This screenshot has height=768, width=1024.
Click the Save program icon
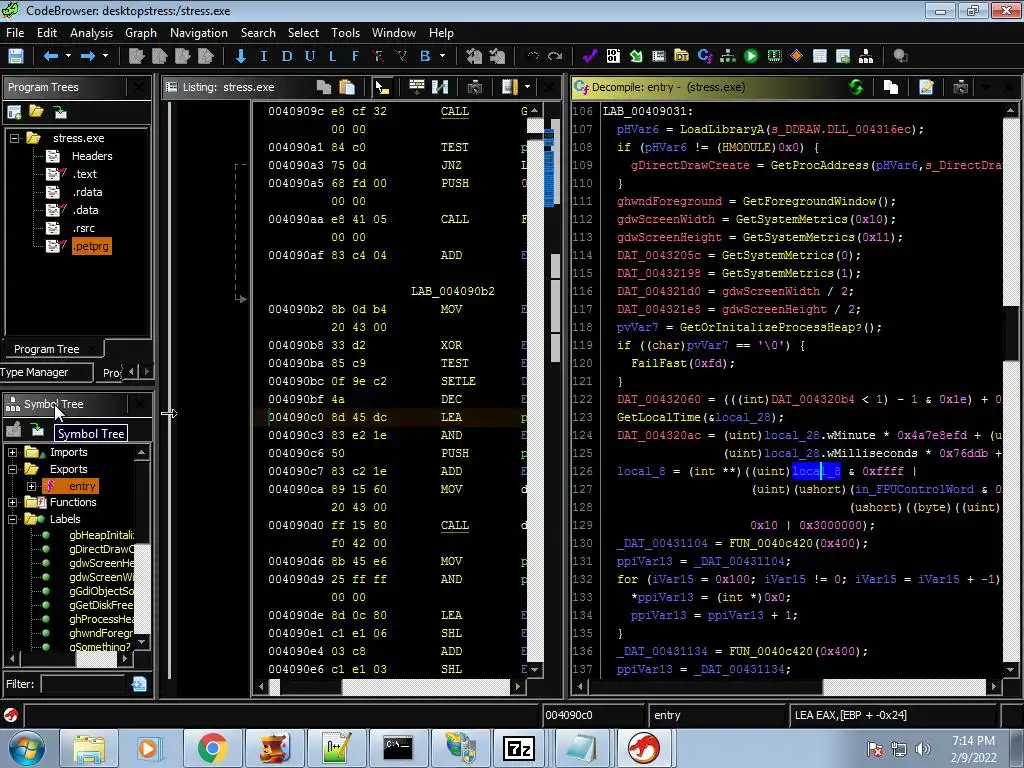point(16,56)
